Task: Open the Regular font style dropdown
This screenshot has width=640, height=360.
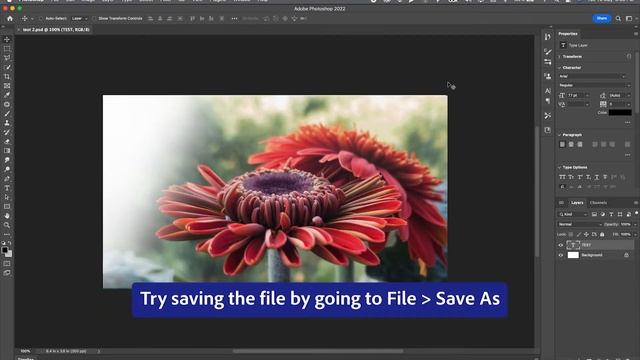Action: point(595,85)
